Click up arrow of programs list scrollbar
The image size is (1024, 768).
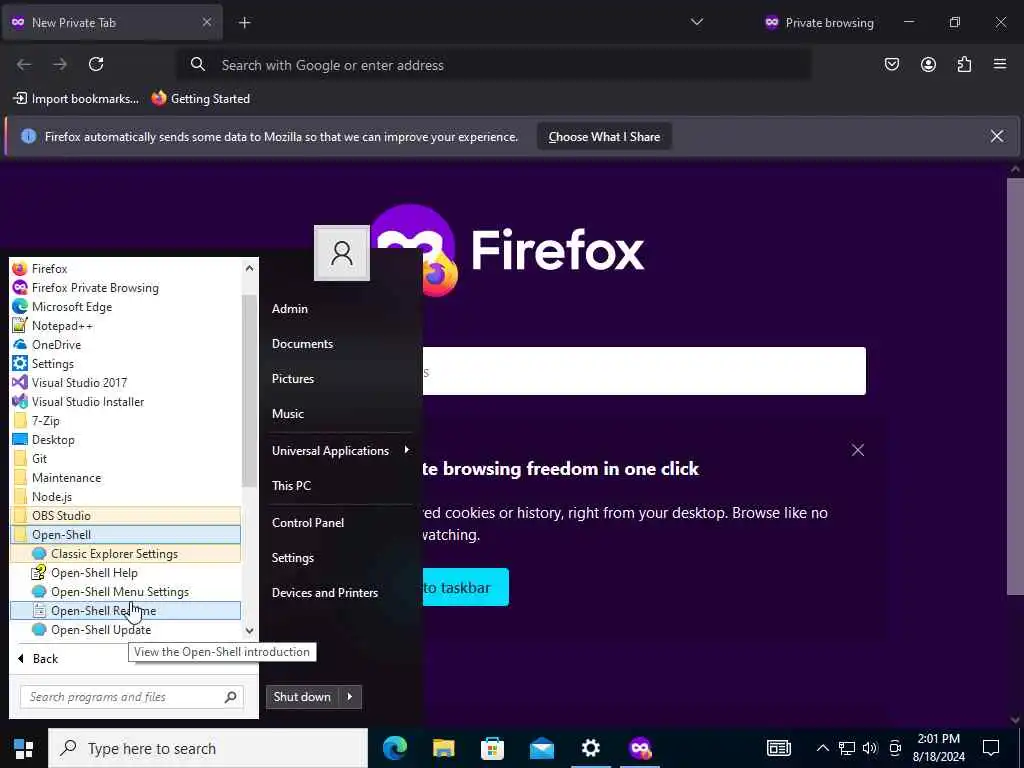[249, 268]
